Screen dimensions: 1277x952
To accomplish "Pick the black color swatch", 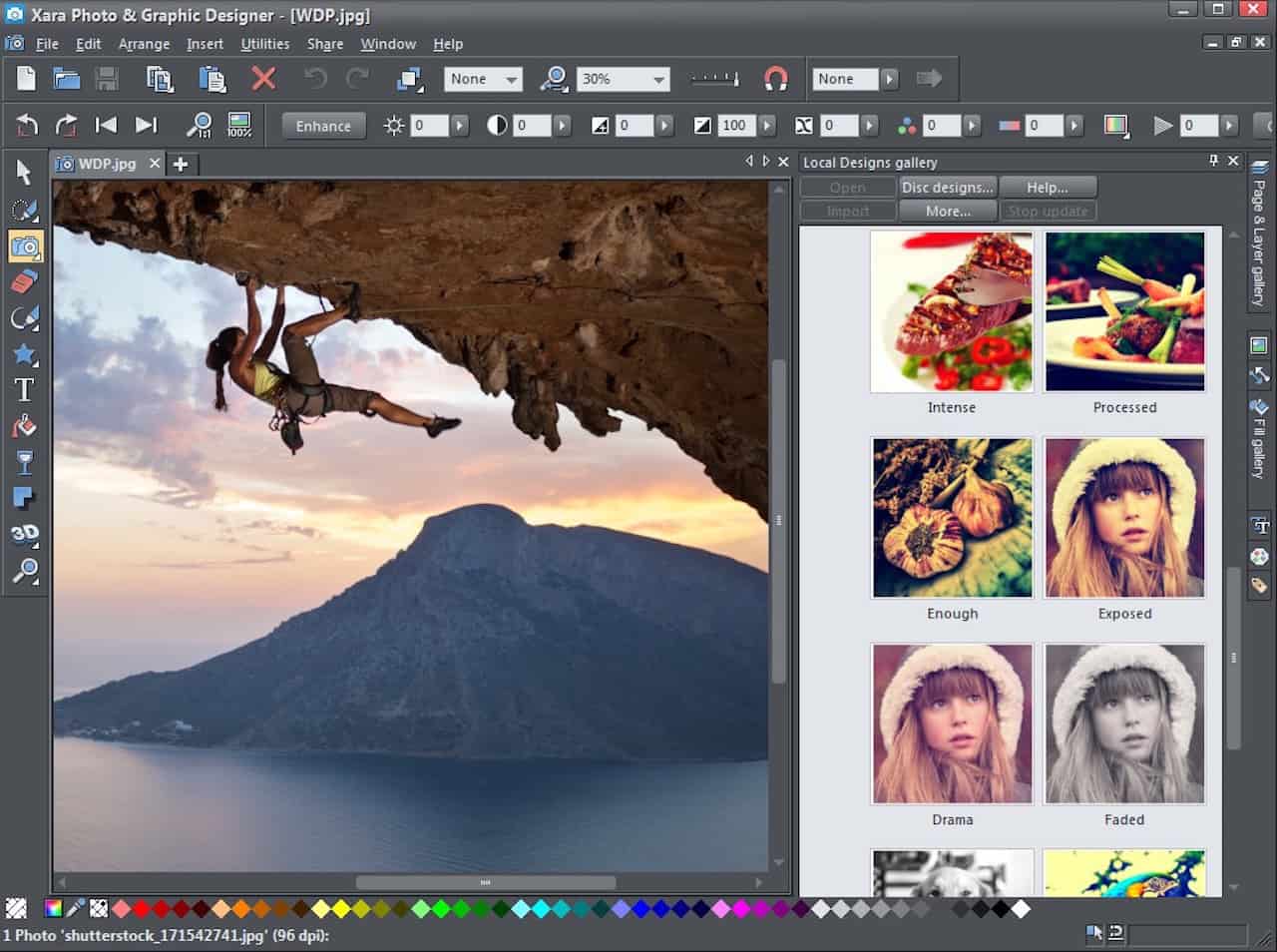I will pos(1001,908).
